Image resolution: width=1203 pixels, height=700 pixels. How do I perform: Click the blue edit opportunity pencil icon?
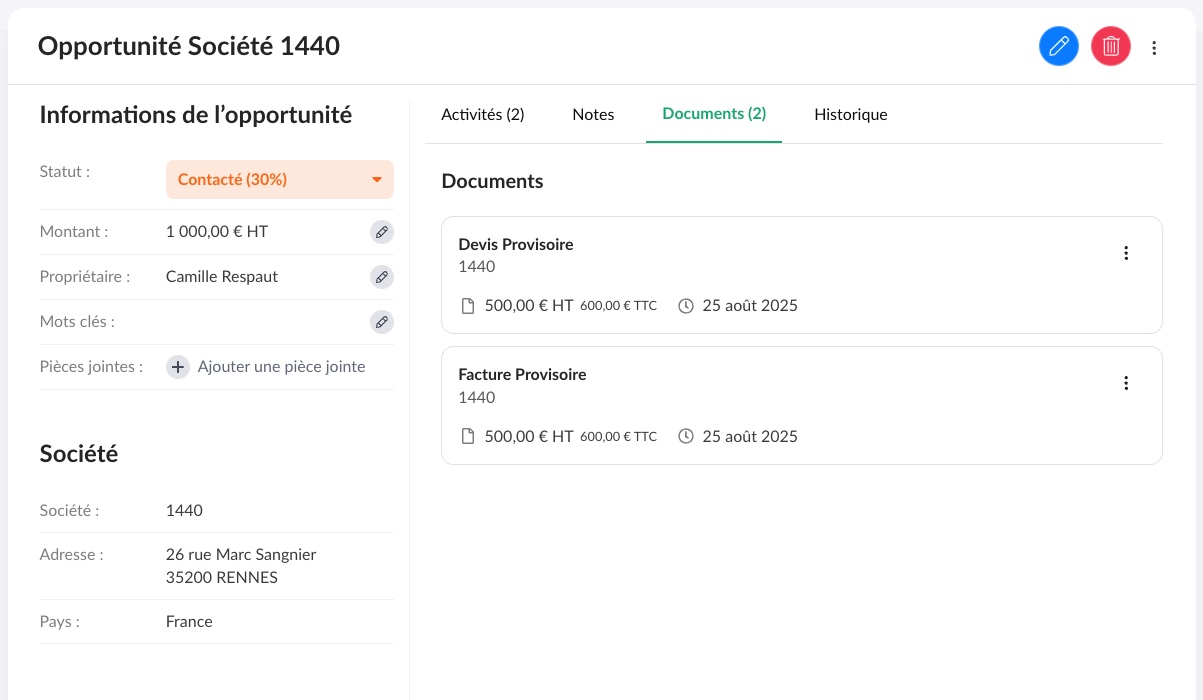(1059, 47)
